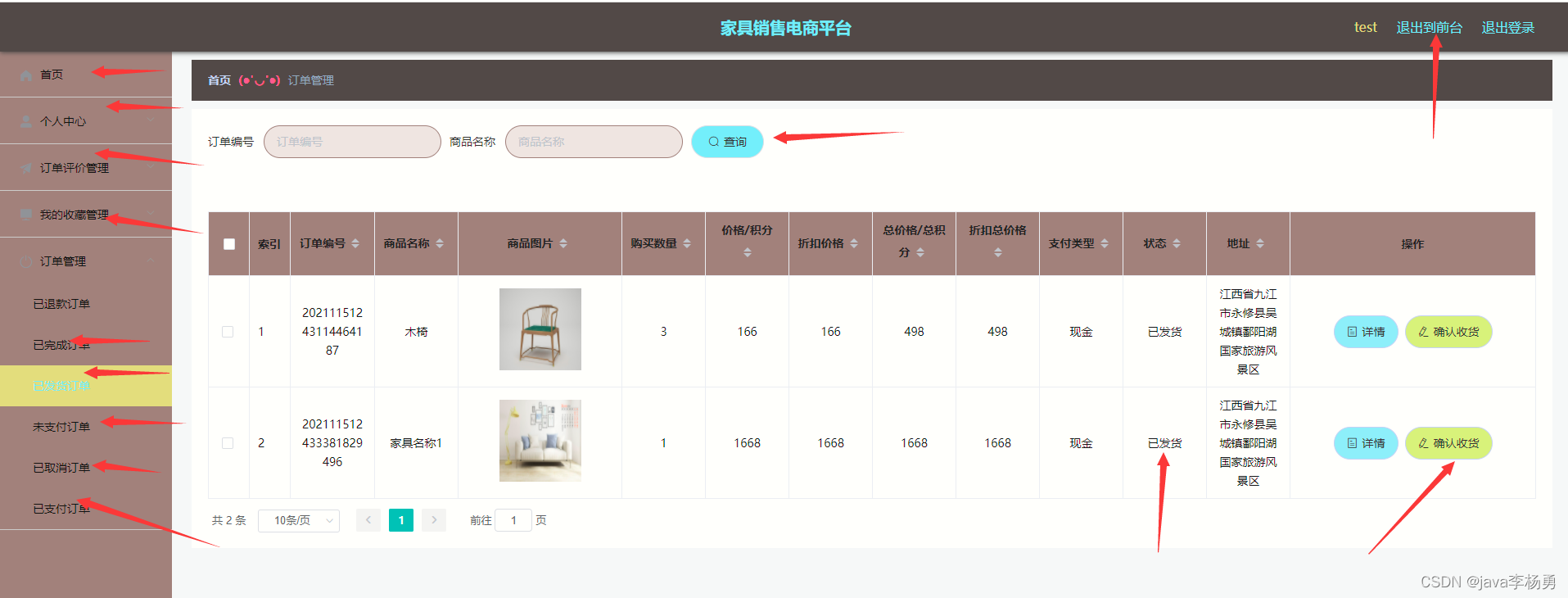Click the 我的收藏管理 sidebar icon

[26, 215]
